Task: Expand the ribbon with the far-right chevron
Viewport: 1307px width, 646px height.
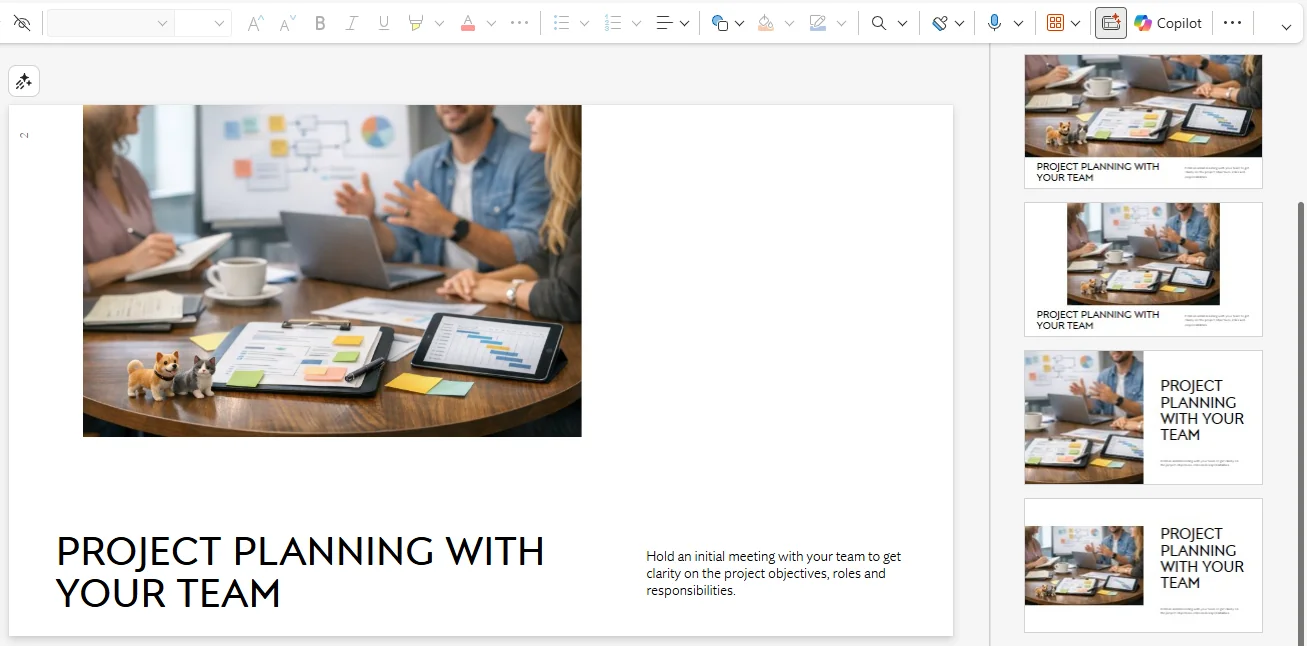Action: (x=1286, y=26)
